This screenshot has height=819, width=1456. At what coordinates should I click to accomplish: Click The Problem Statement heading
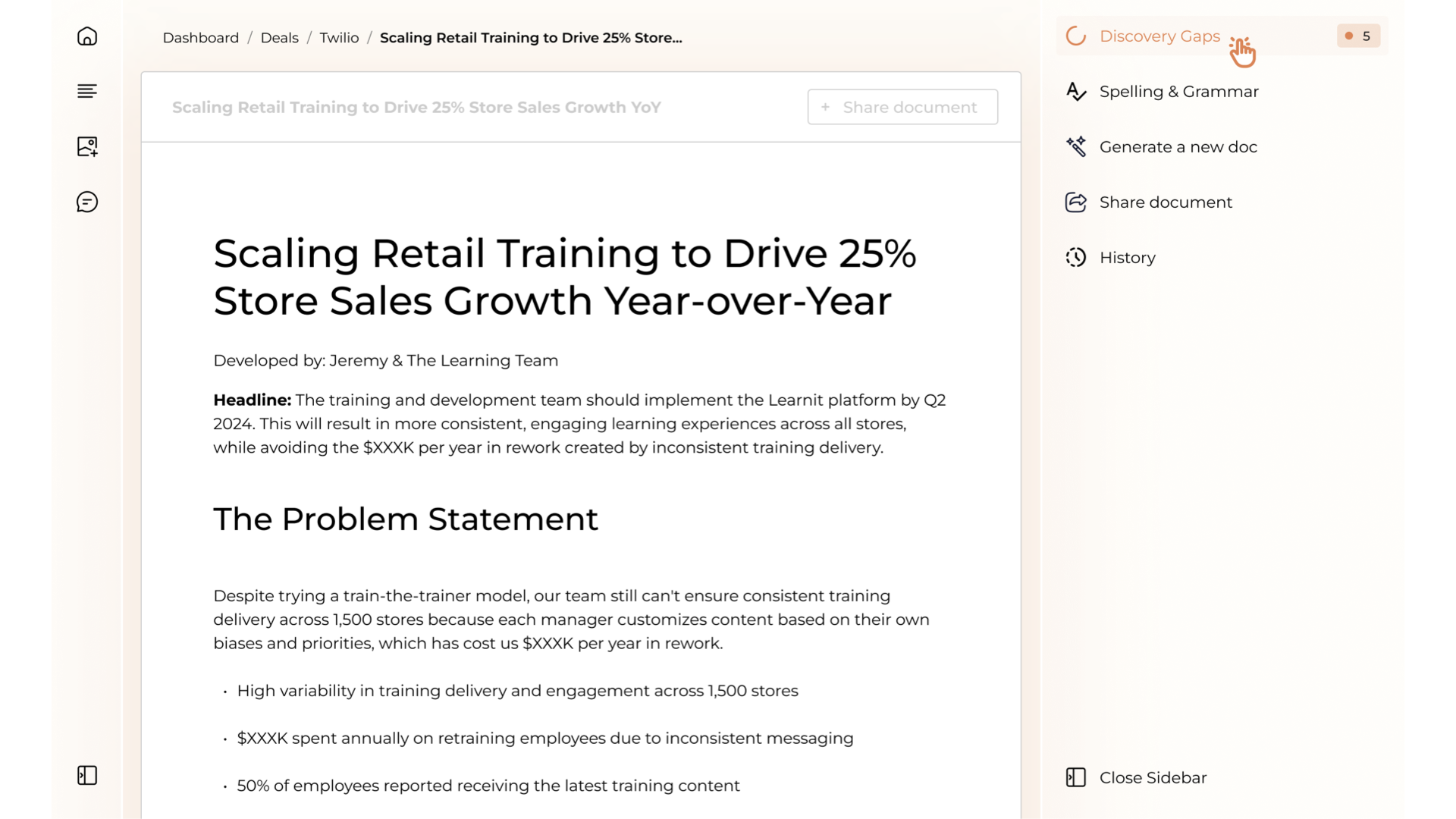click(x=405, y=519)
